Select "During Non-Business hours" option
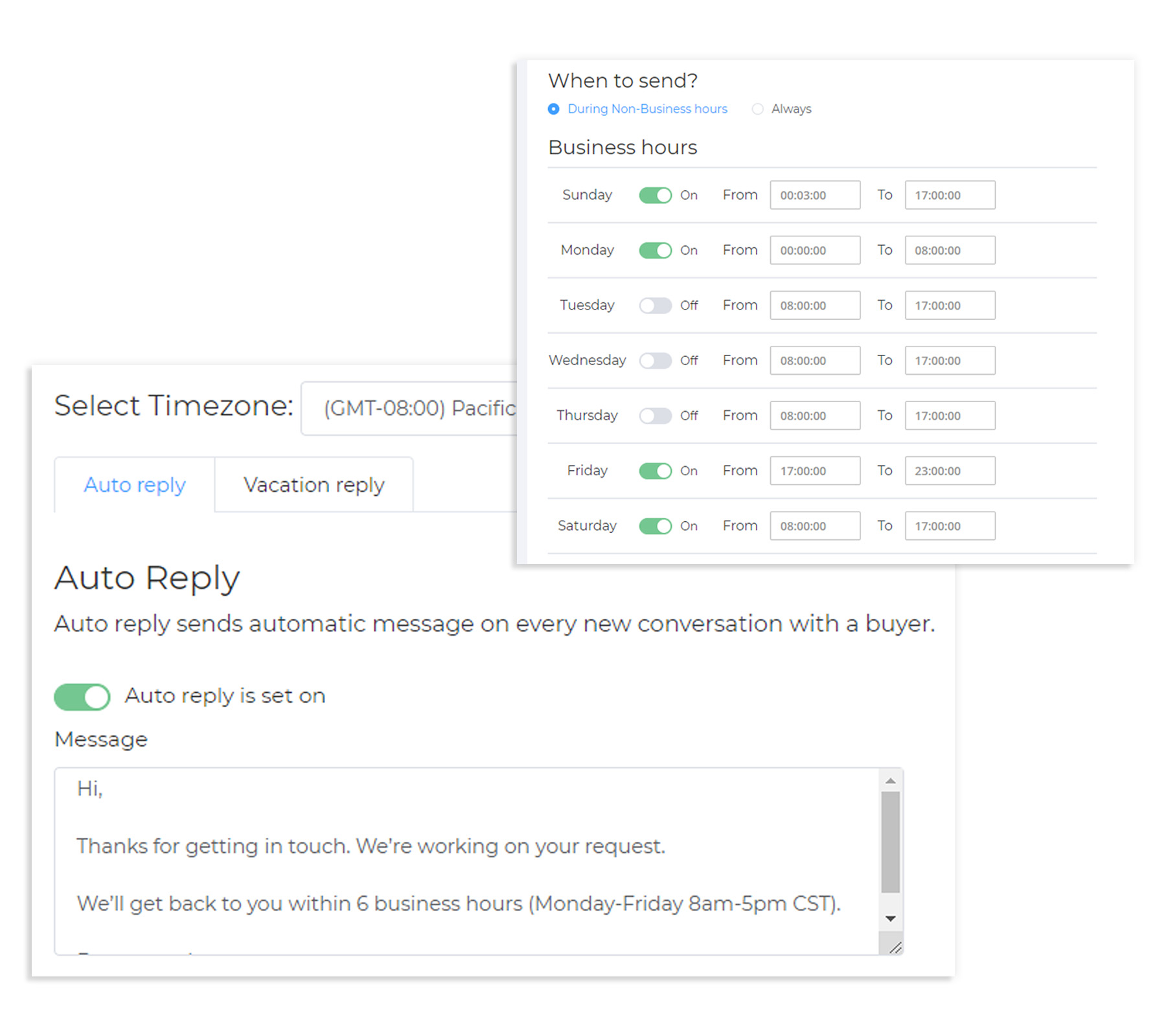The width and height of the screenshot is (1166, 1036). point(553,109)
